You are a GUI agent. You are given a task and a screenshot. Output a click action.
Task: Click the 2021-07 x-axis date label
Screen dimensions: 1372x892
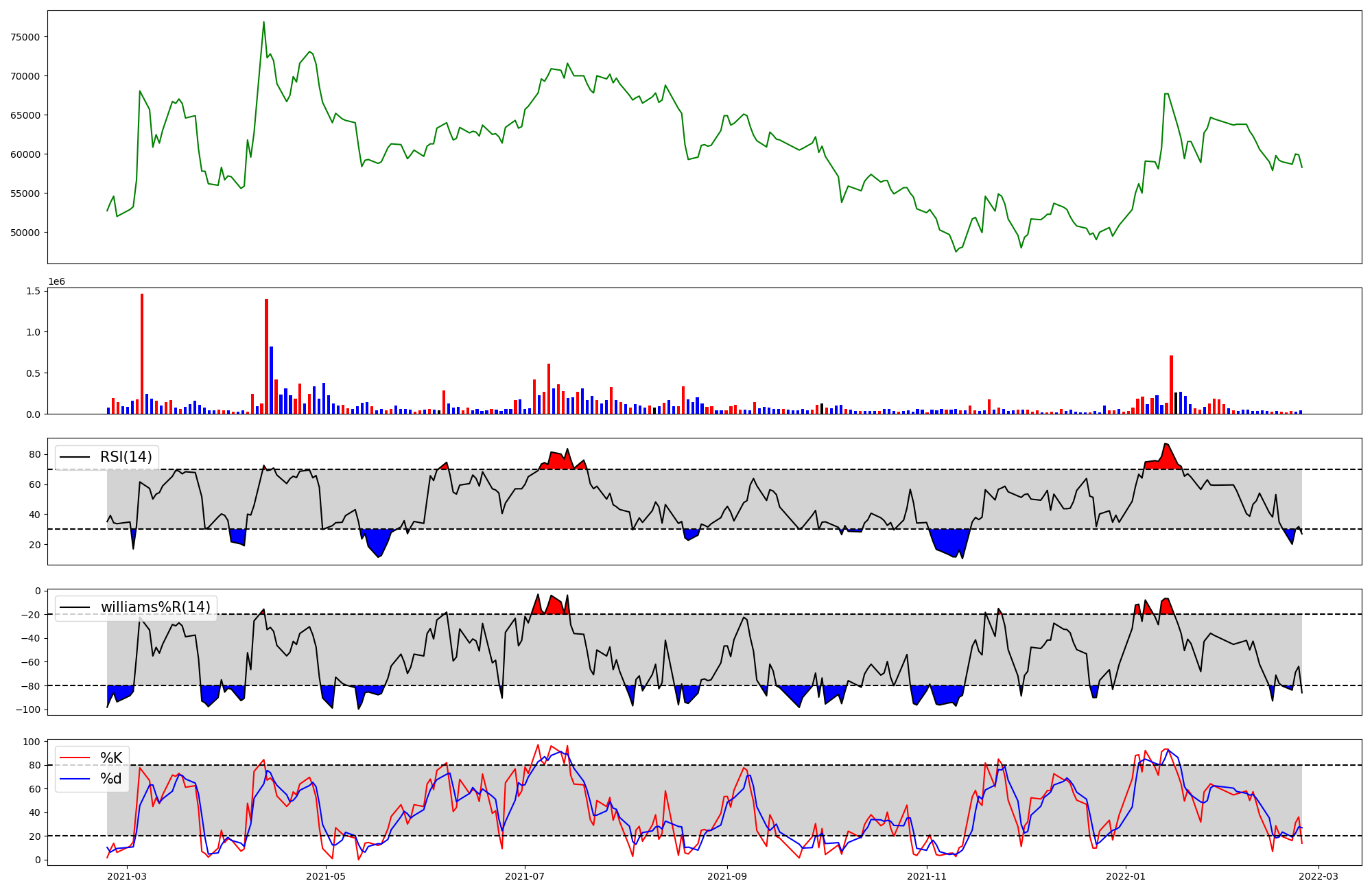coord(525,876)
